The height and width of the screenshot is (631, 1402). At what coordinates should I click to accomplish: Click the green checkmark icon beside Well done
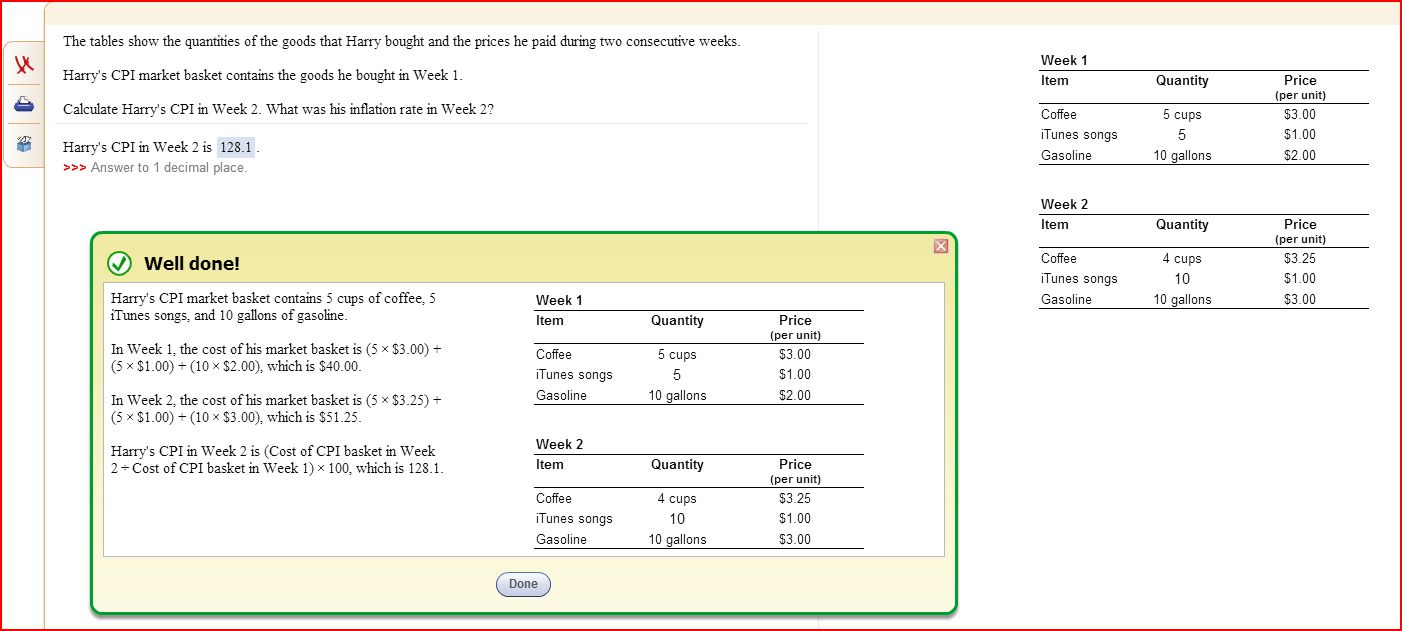(x=119, y=263)
